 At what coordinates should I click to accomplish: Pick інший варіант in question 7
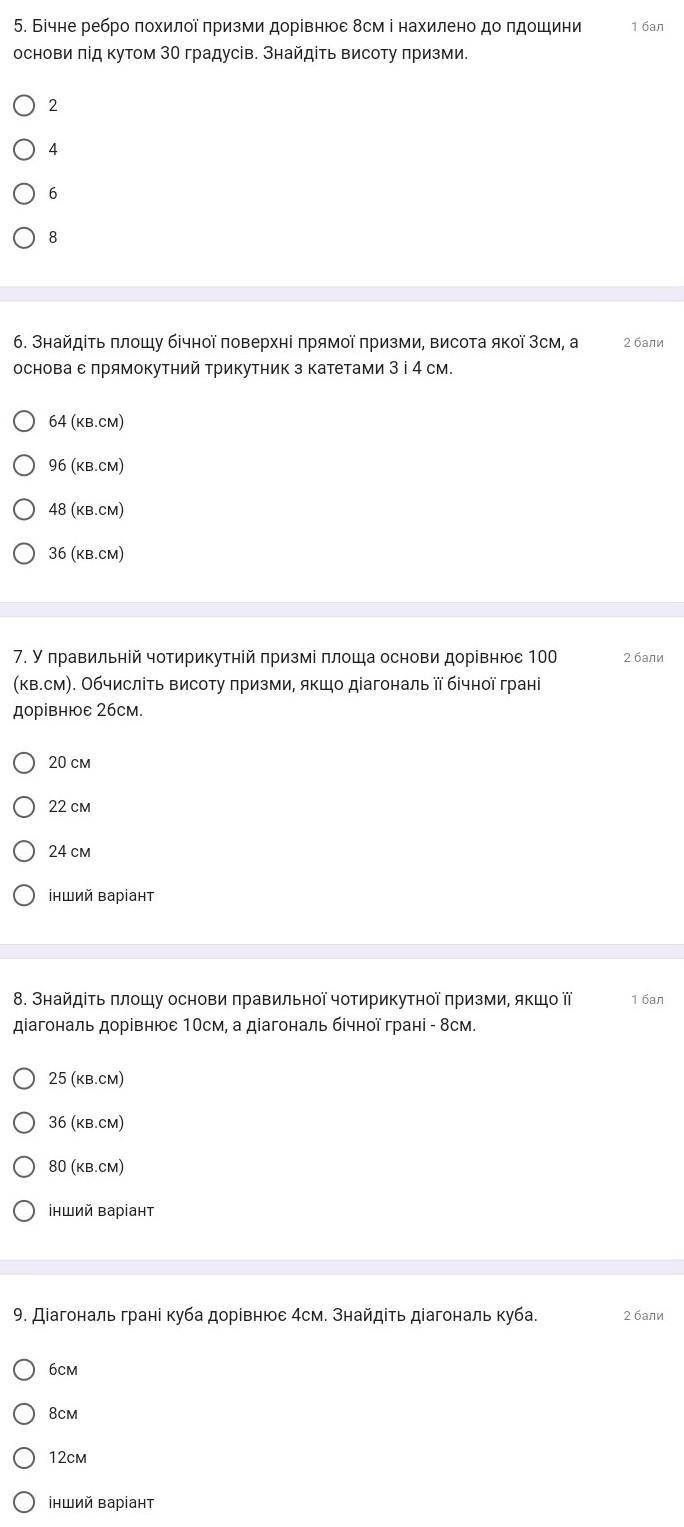24,895
